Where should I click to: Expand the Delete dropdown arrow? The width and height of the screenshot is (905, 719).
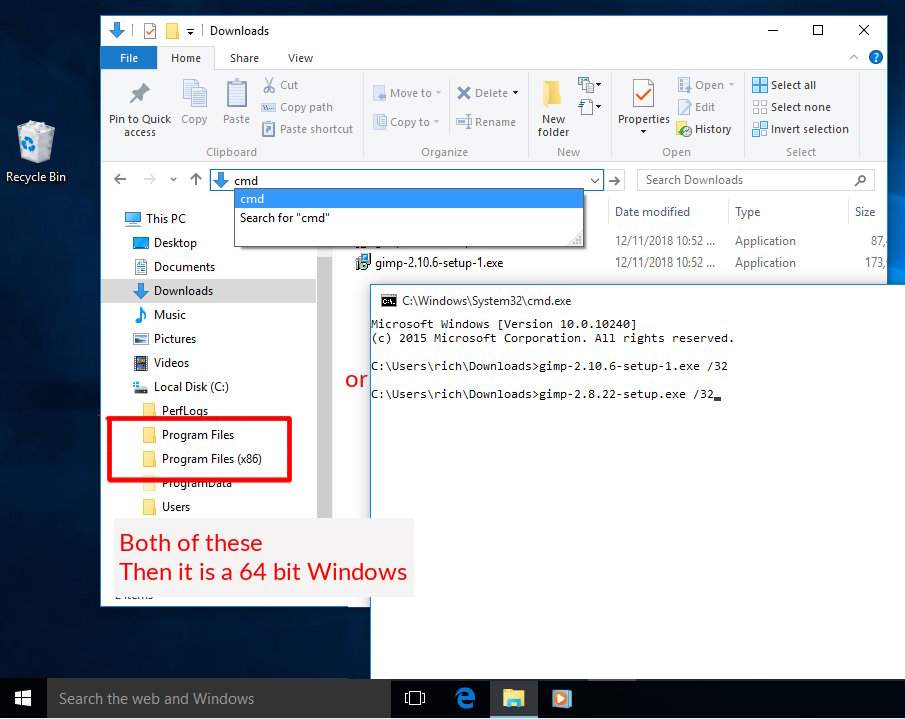tap(515, 93)
